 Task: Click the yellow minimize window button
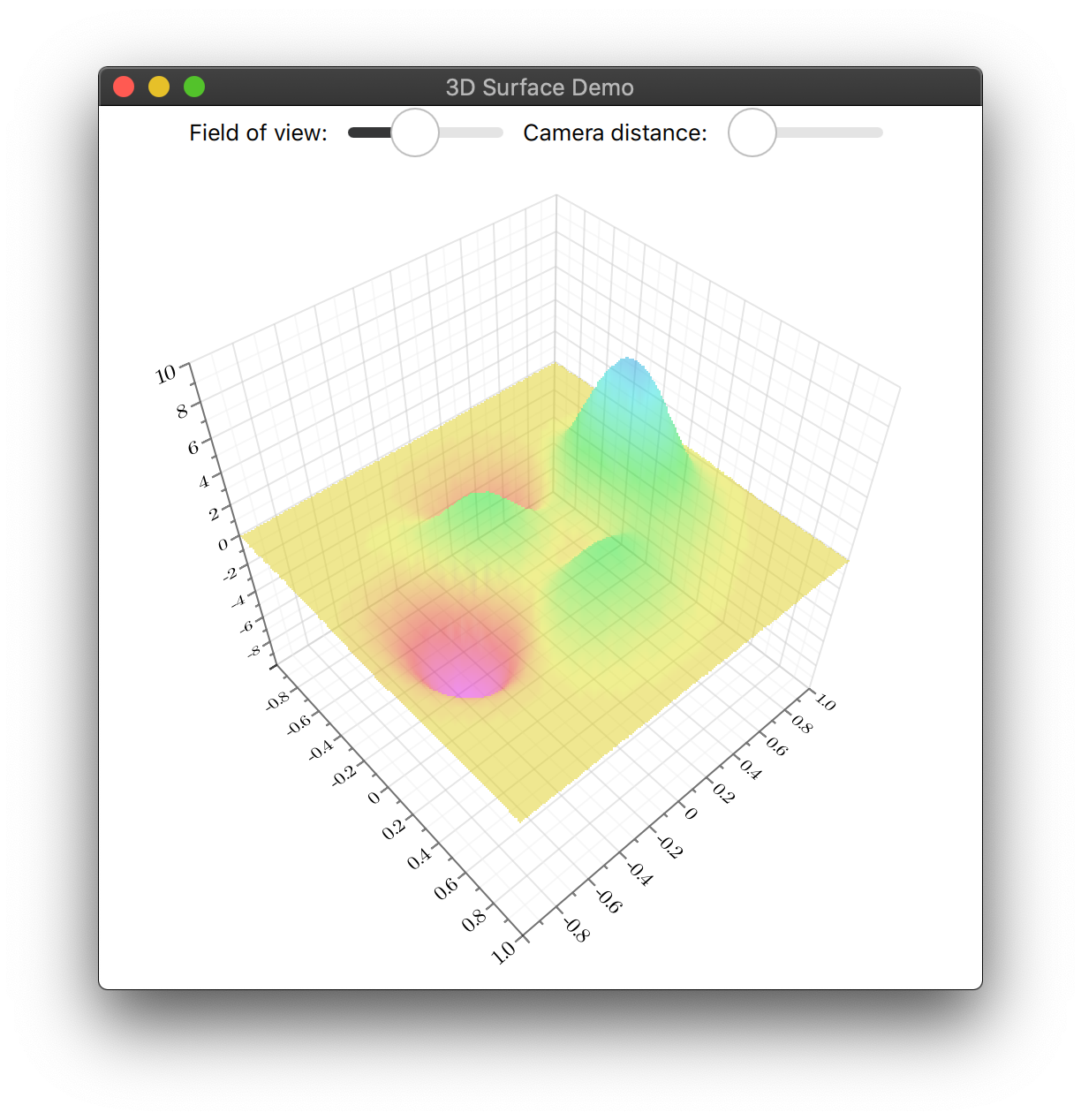(159, 87)
